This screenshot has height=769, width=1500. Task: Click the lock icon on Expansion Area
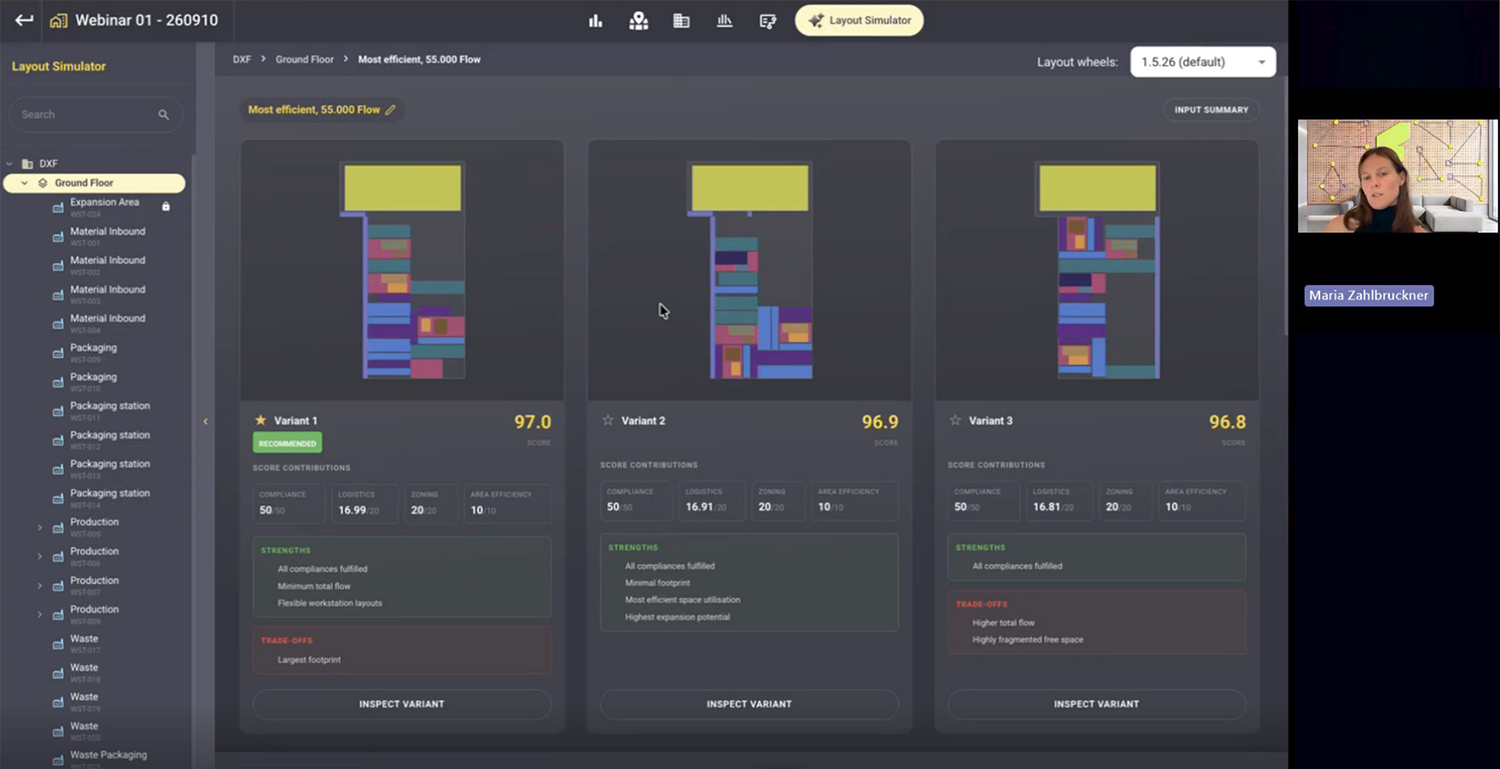point(166,206)
